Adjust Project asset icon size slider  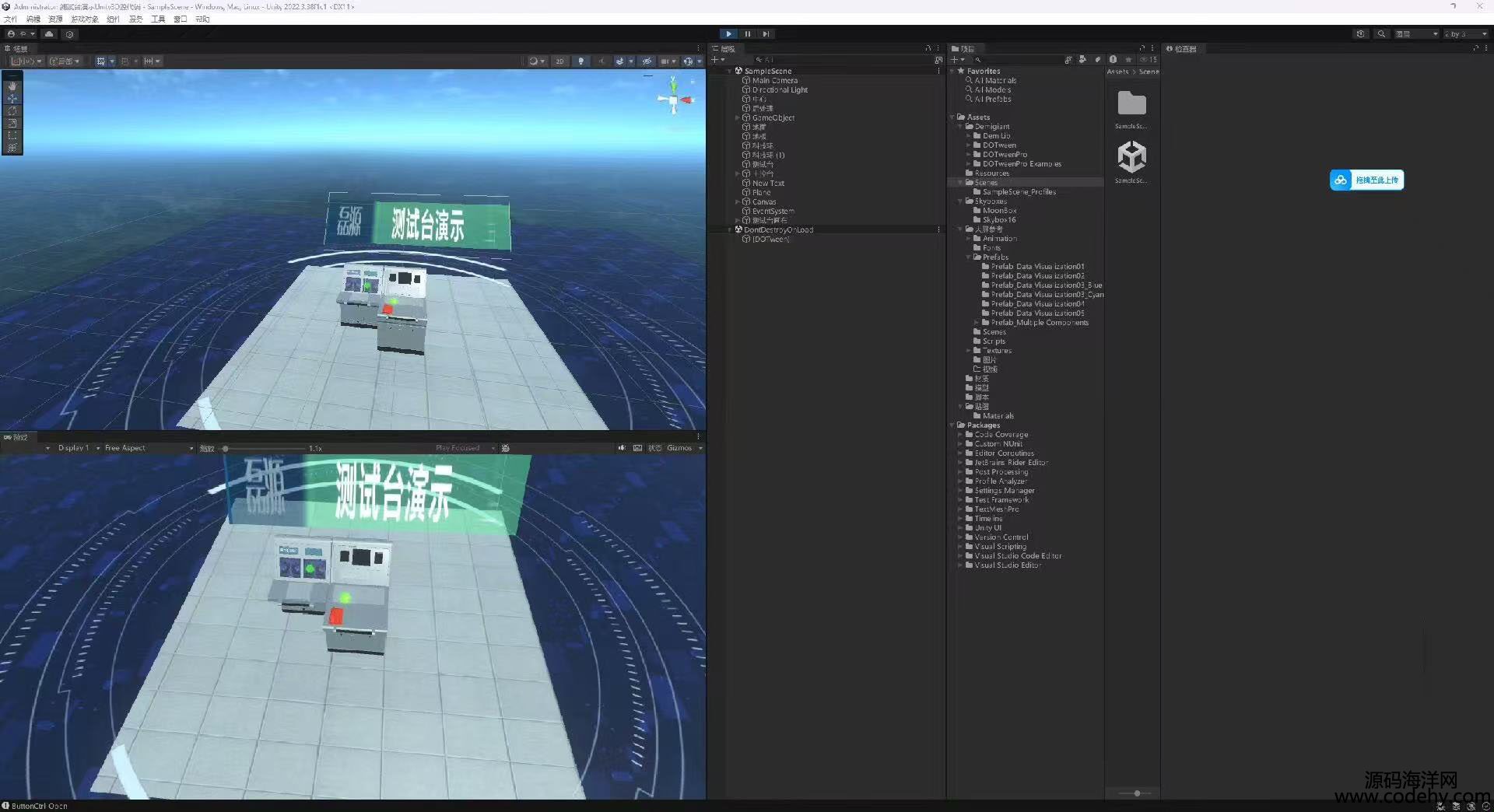click(x=1137, y=793)
